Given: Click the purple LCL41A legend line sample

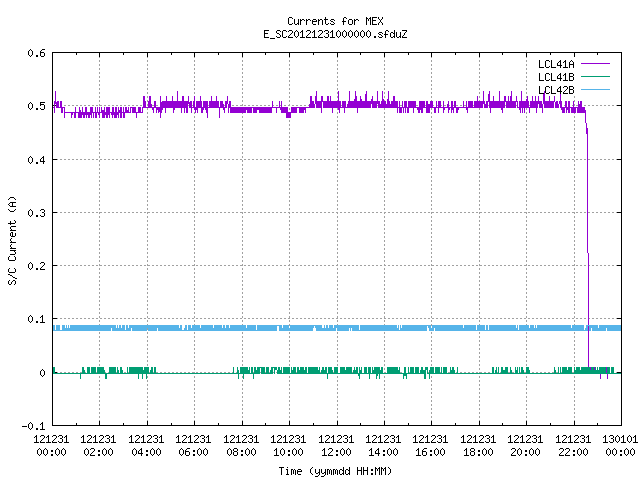Looking at the screenshot, I should click(x=595, y=64).
